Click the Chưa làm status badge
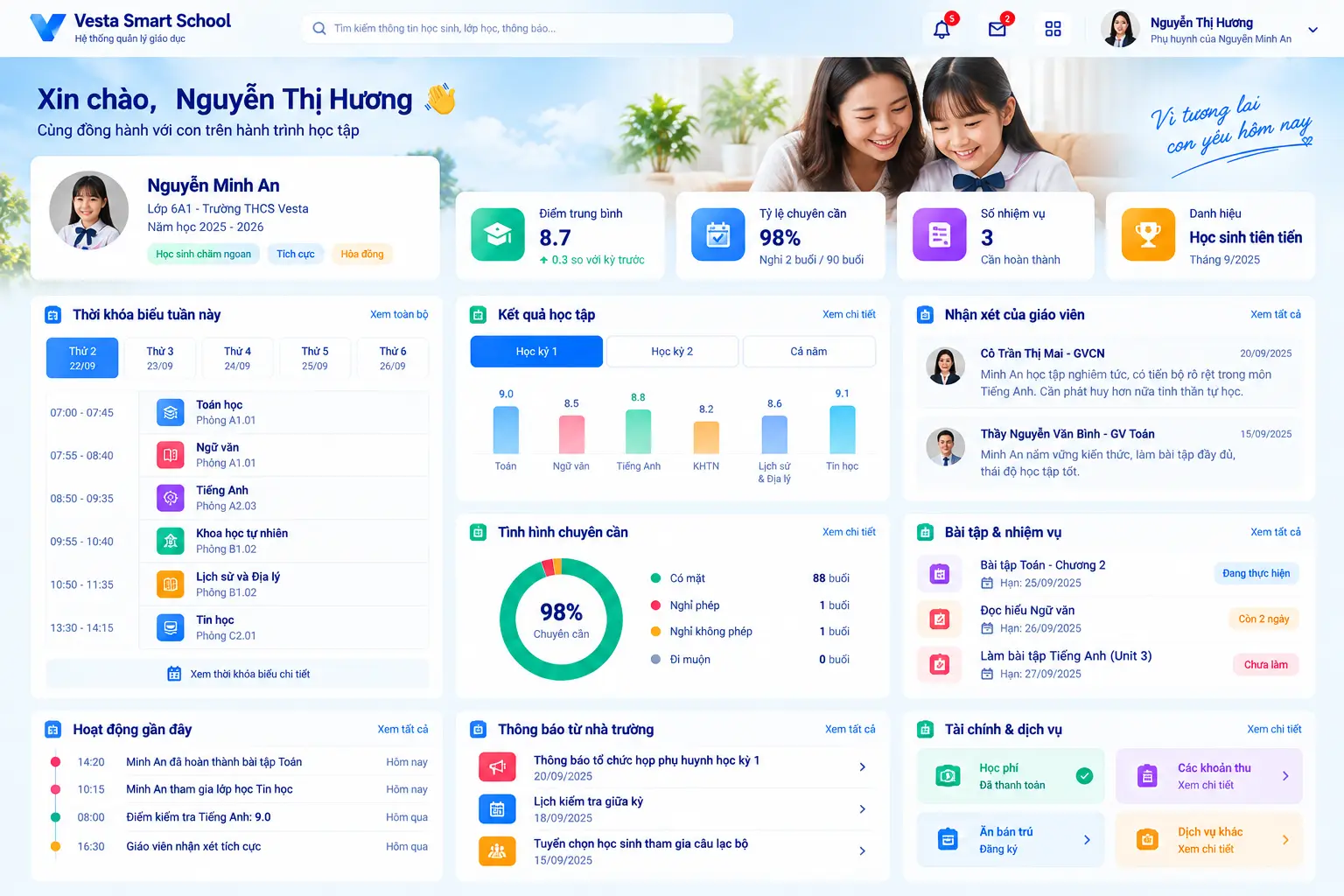The height and width of the screenshot is (896, 1344). (1265, 664)
